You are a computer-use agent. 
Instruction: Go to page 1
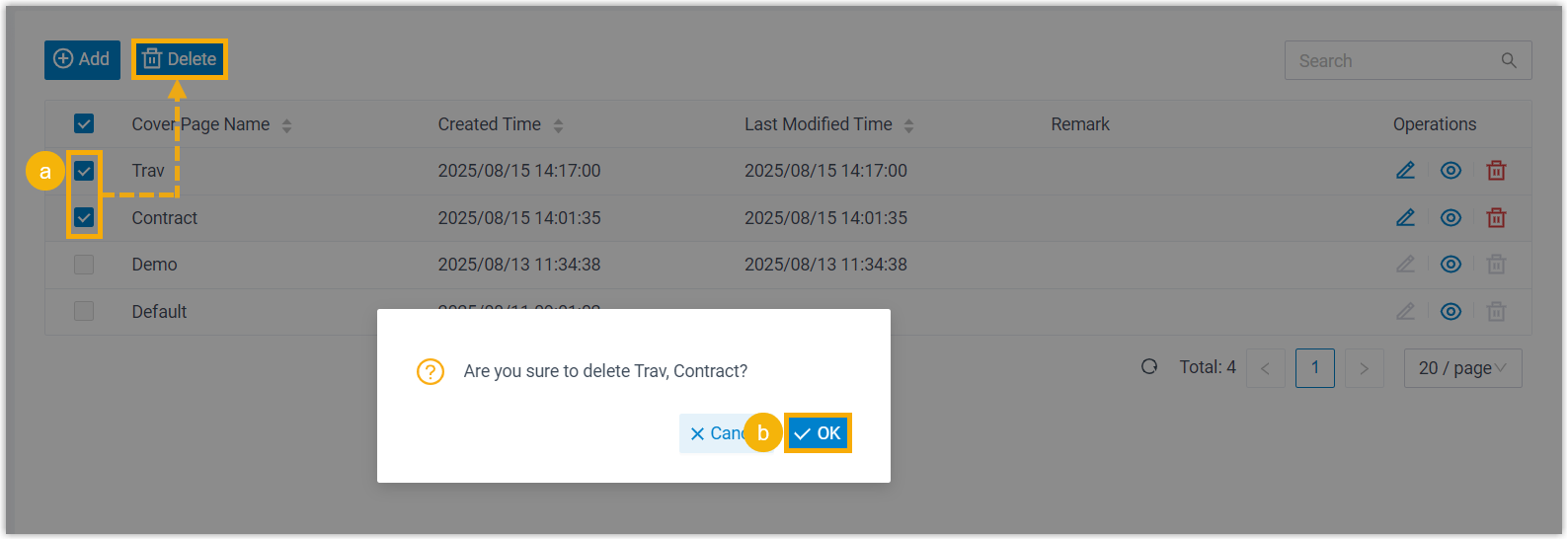point(1314,368)
